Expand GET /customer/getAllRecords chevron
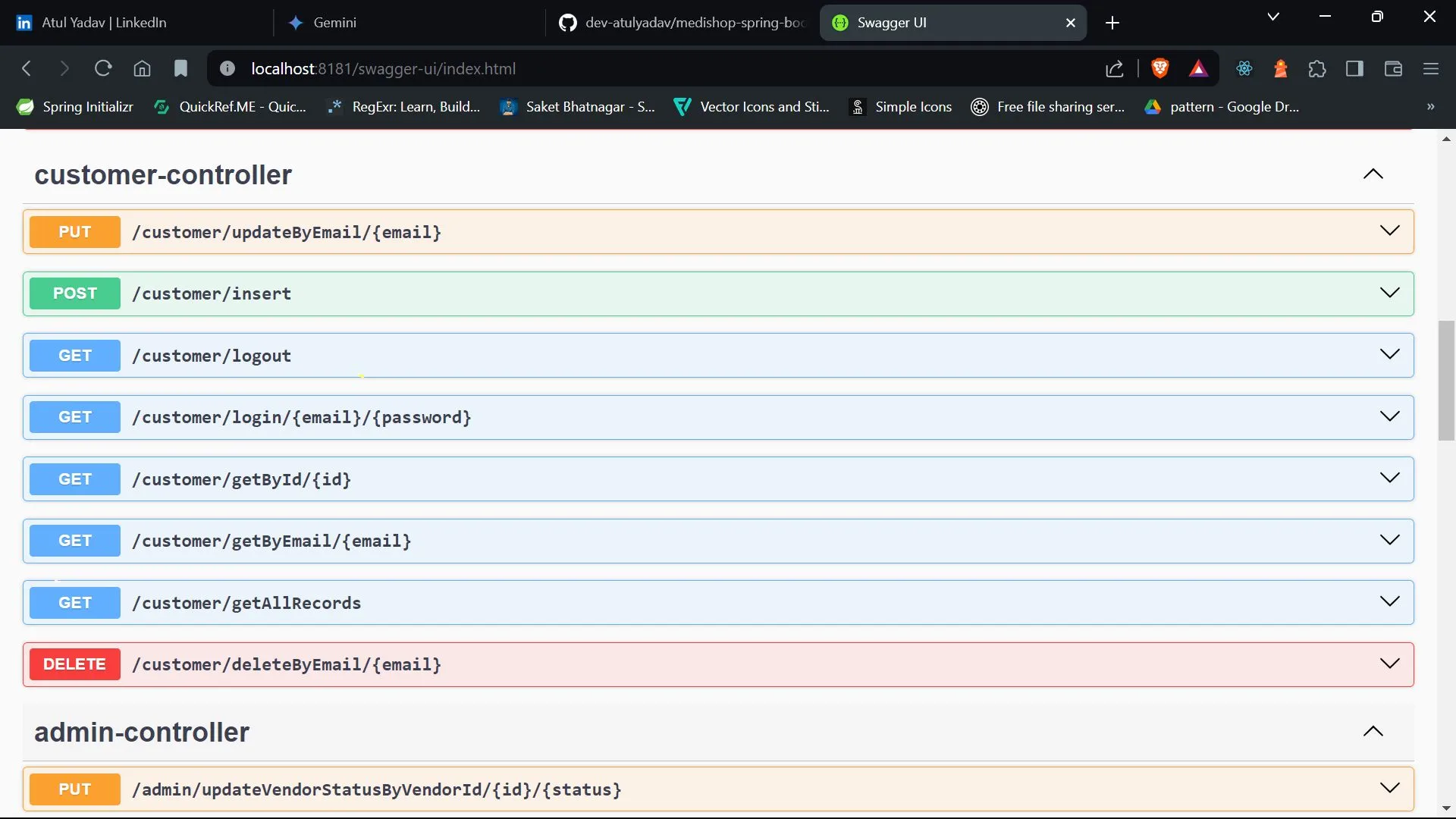This screenshot has height=819, width=1456. (1389, 601)
